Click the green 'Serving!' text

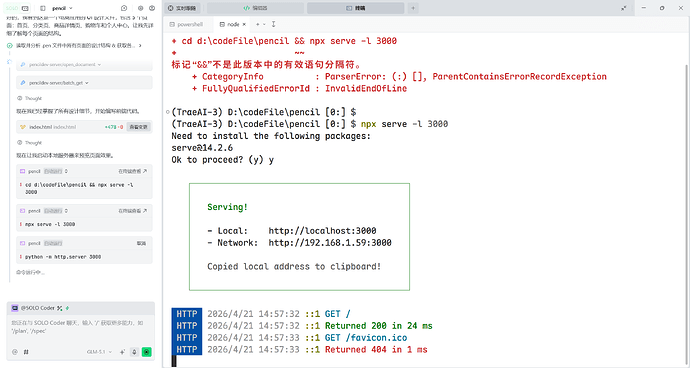228,207
